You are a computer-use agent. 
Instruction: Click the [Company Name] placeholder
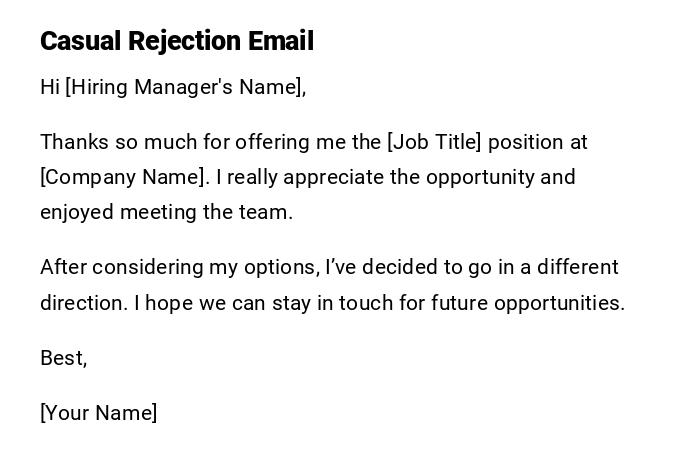click(124, 177)
